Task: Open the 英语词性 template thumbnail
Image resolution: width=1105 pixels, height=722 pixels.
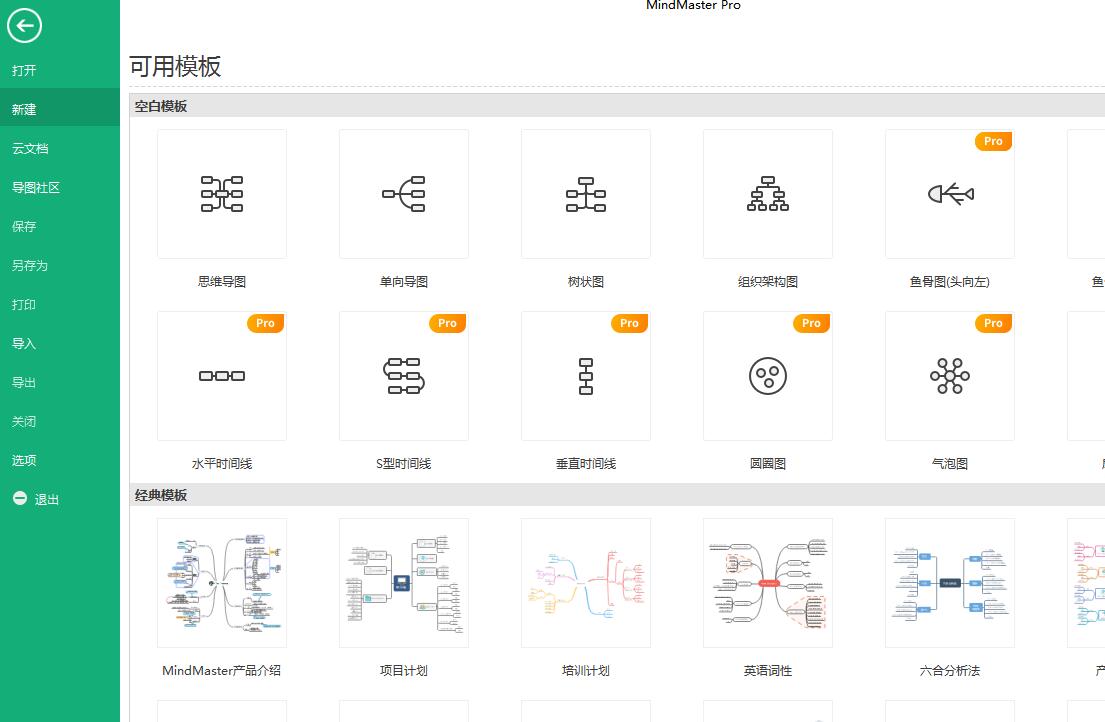Action: coord(768,583)
